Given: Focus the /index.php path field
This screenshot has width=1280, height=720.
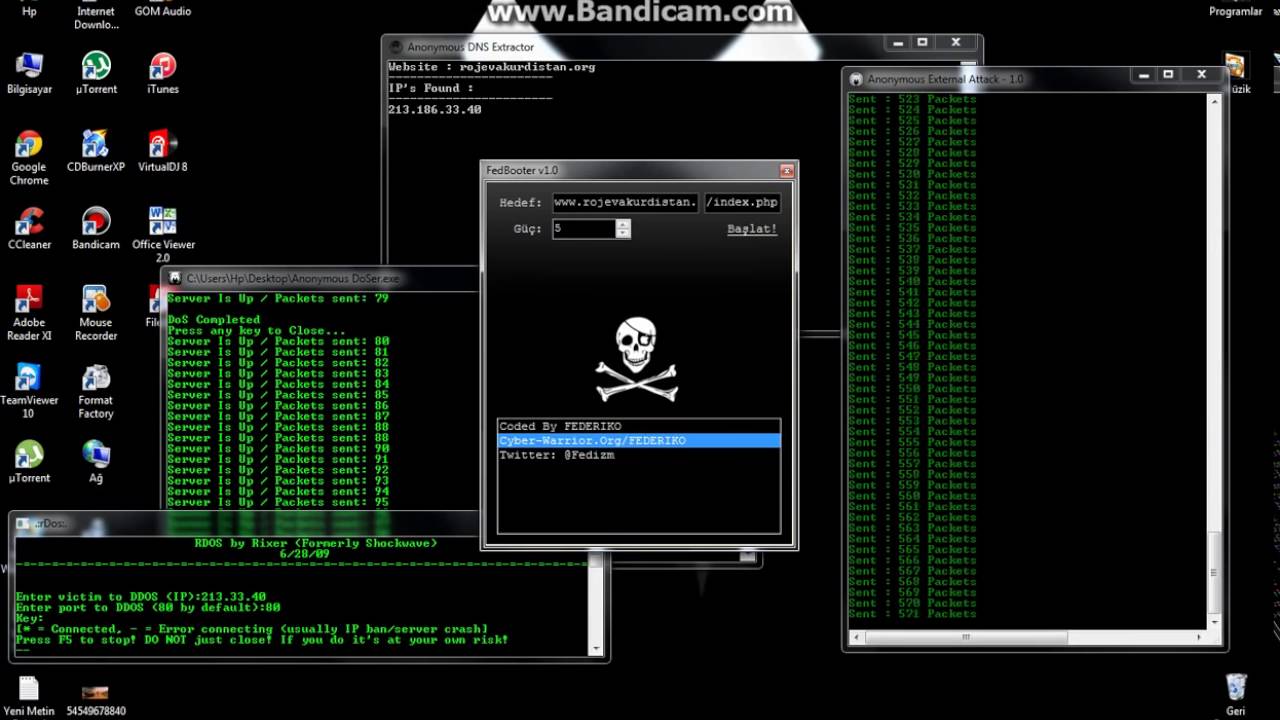Looking at the screenshot, I should pyautogui.click(x=742, y=202).
